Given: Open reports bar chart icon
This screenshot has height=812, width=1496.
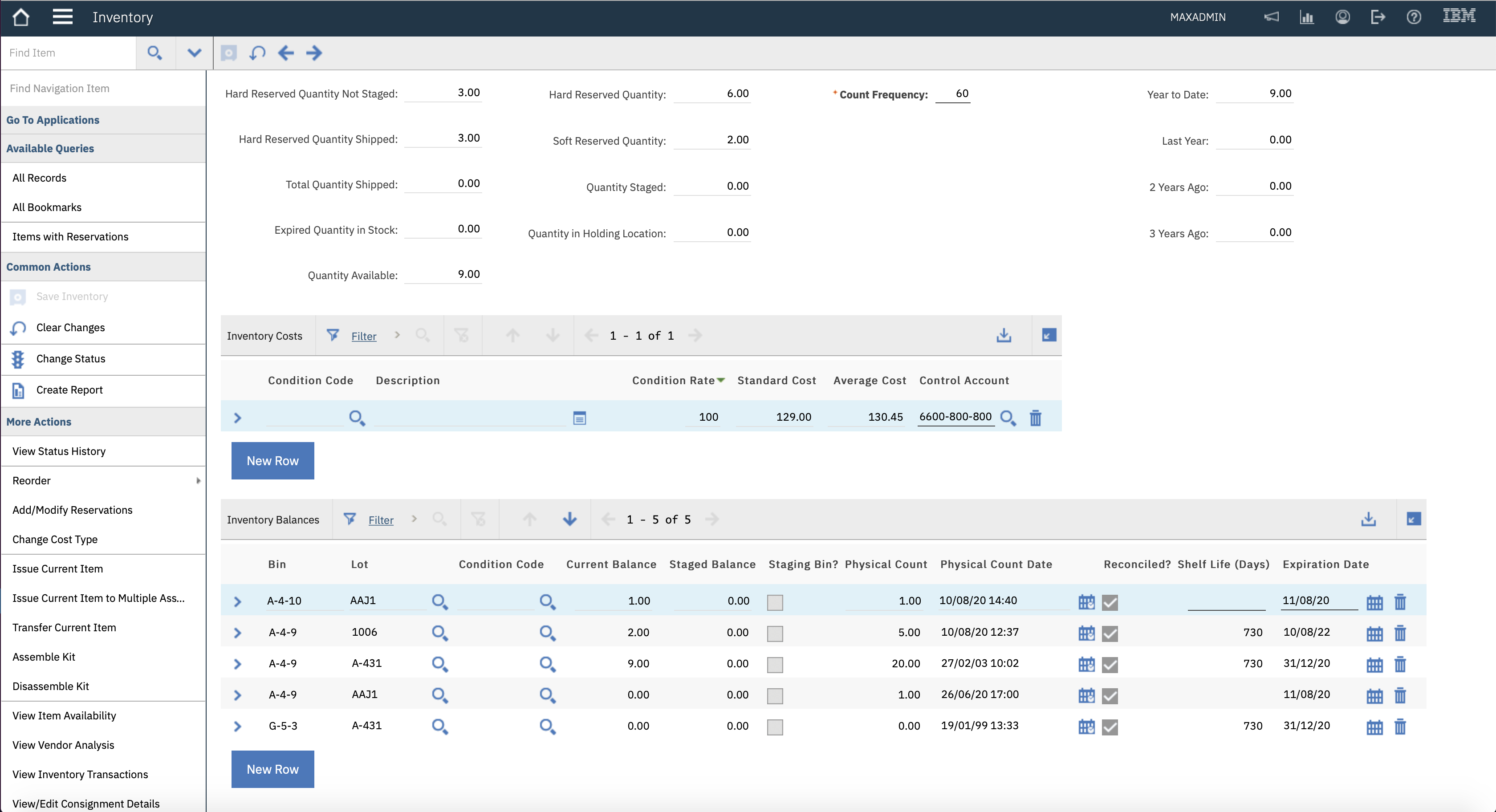Looking at the screenshot, I should [x=1307, y=17].
